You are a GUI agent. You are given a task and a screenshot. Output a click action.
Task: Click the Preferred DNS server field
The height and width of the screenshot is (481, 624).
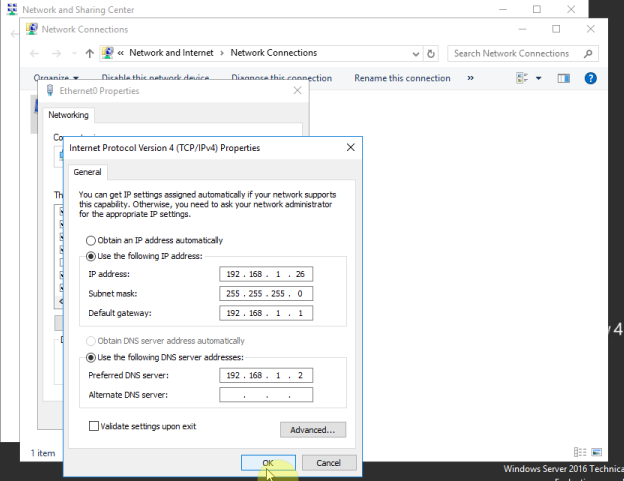pyautogui.click(x=266, y=375)
